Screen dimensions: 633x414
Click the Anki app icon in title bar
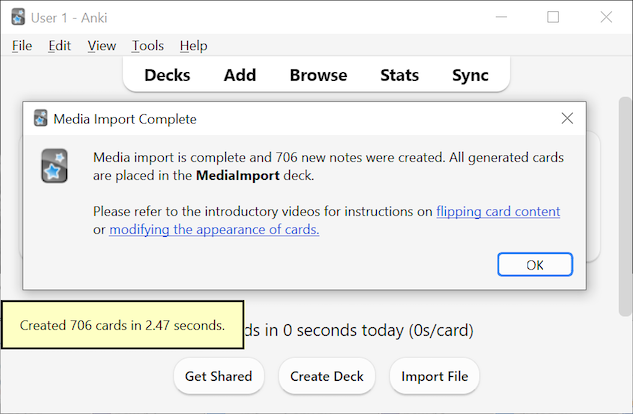18,17
